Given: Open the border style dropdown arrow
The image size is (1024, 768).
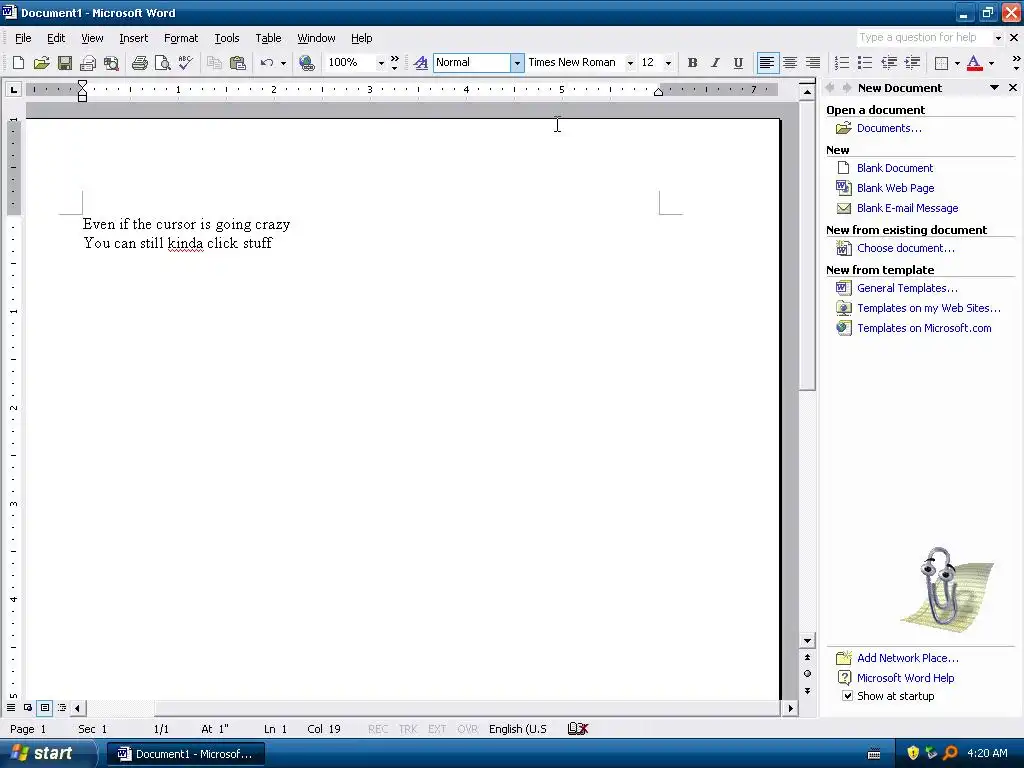Looking at the screenshot, I should [x=957, y=63].
